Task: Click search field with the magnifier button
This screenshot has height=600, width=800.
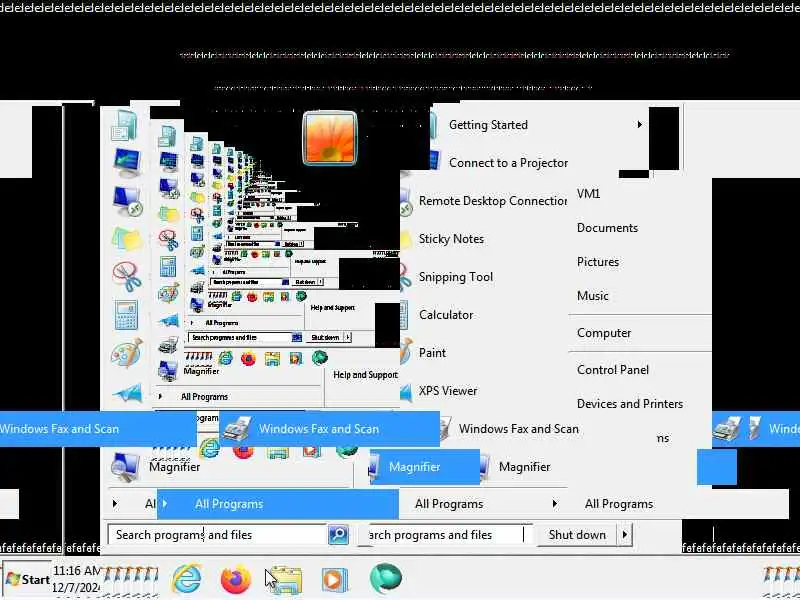Action: [218, 535]
